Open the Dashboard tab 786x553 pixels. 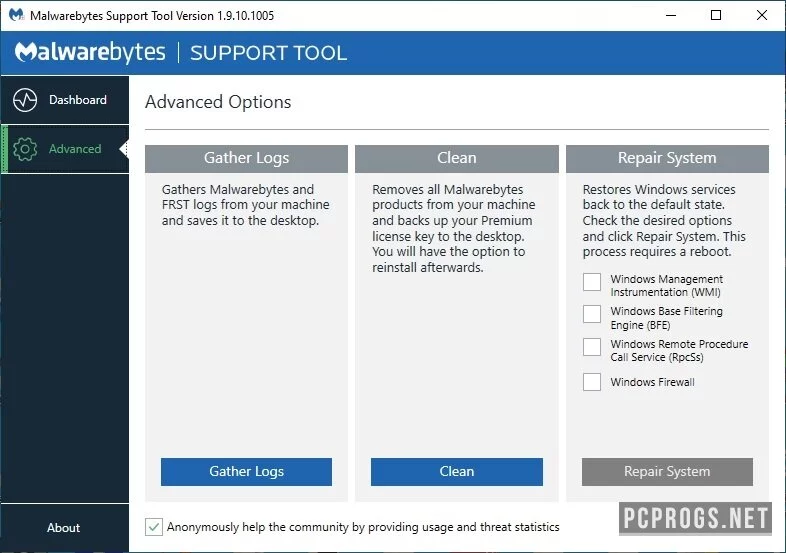(65, 100)
